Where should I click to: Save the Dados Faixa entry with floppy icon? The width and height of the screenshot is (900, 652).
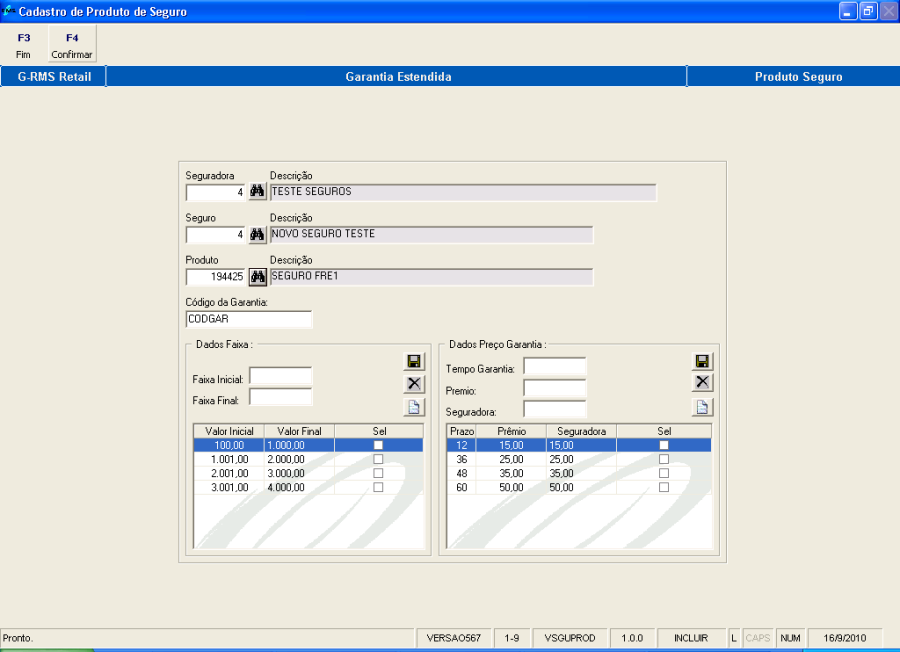pyautogui.click(x=414, y=361)
